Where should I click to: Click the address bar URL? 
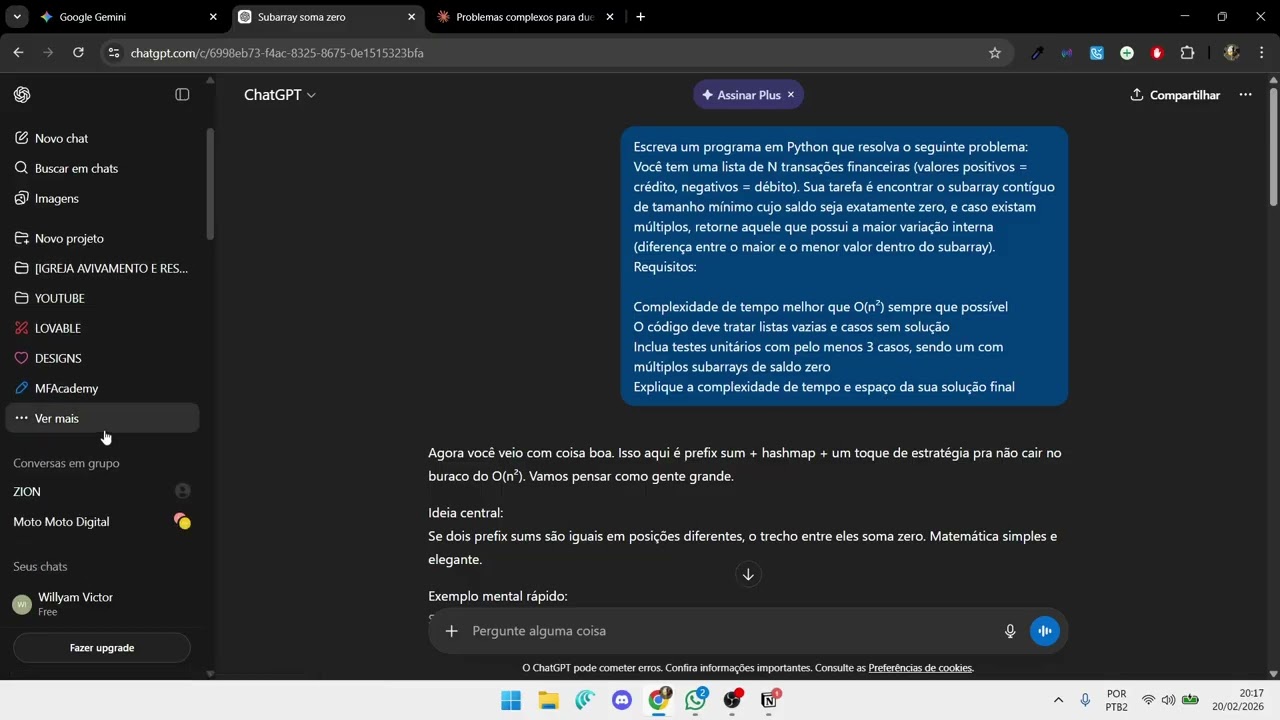pyautogui.click(x=277, y=53)
